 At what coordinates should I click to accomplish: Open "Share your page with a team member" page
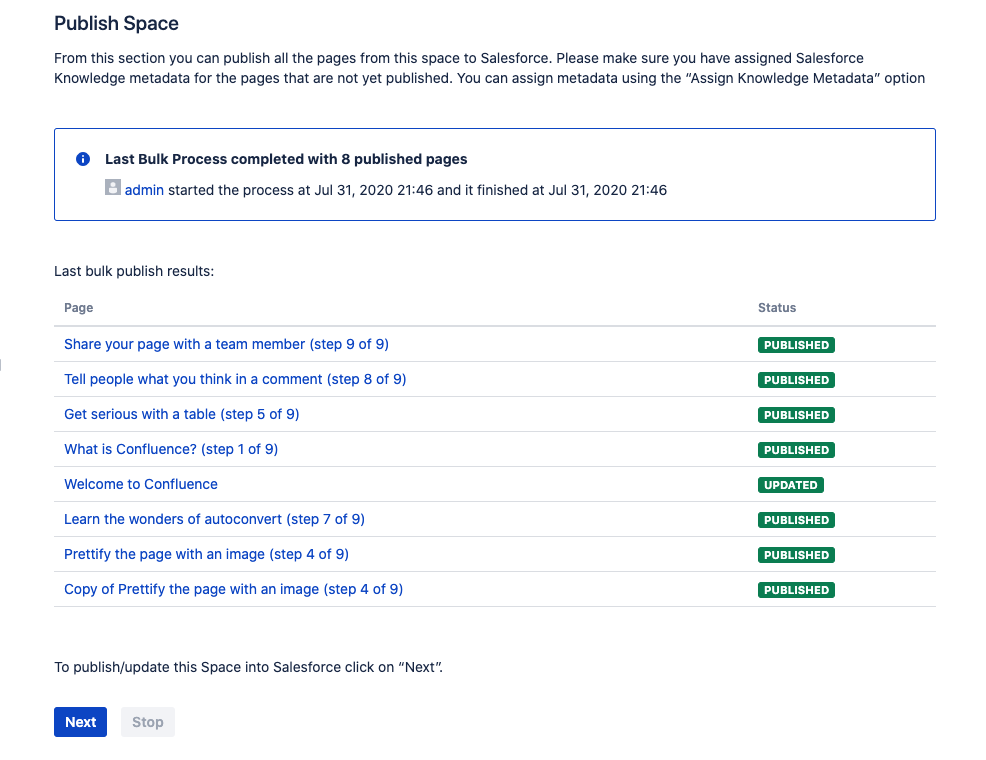(x=226, y=344)
